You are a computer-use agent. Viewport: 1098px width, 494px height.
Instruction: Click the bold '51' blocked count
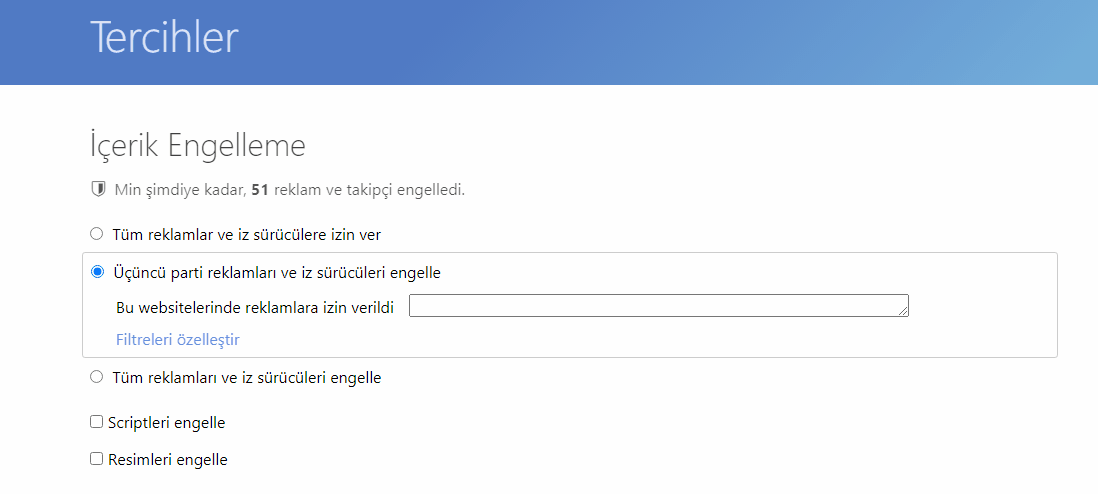point(260,189)
